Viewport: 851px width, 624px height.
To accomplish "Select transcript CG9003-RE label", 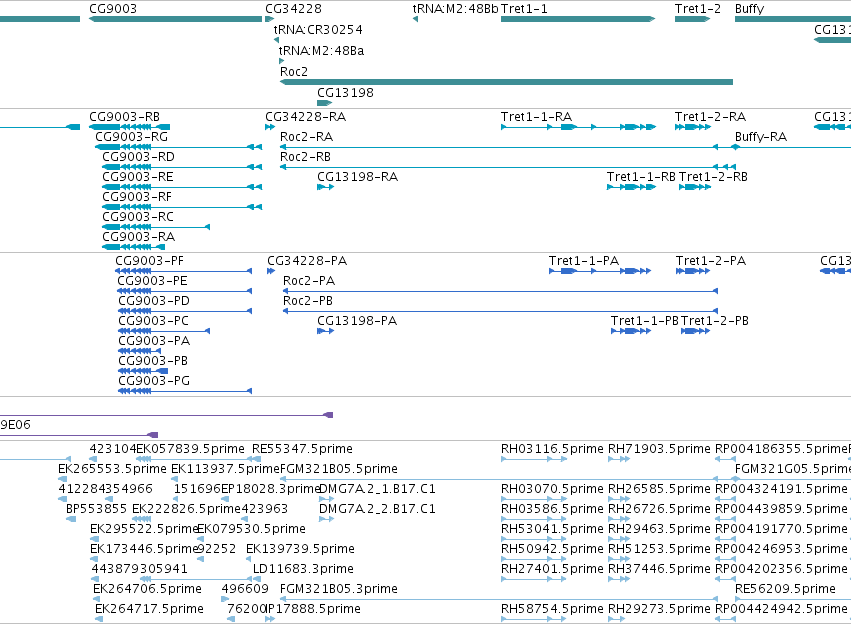I will point(138,177).
